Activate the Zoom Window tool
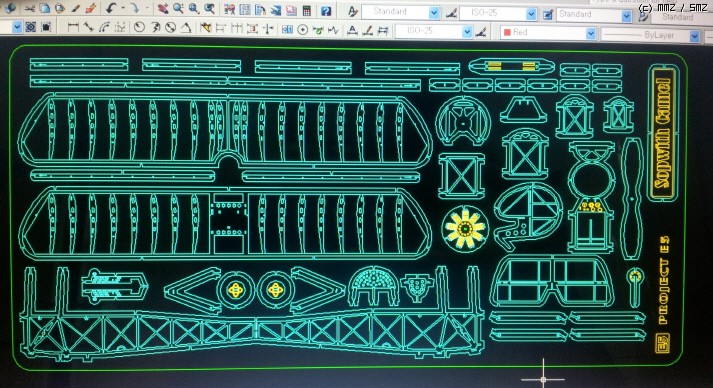Image resolution: width=713 pixels, height=388 pixels. tap(194, 8)
